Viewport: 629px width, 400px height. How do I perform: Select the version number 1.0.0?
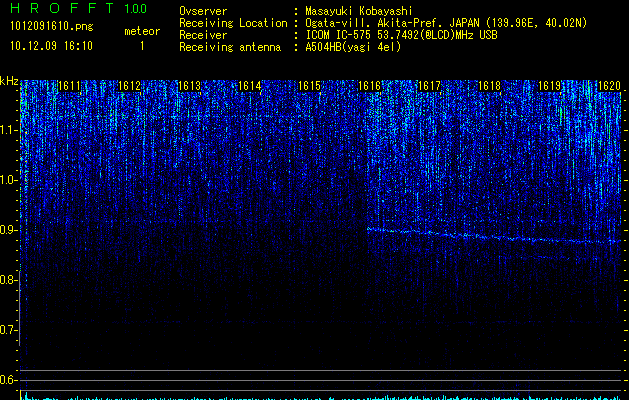[136, 9]
